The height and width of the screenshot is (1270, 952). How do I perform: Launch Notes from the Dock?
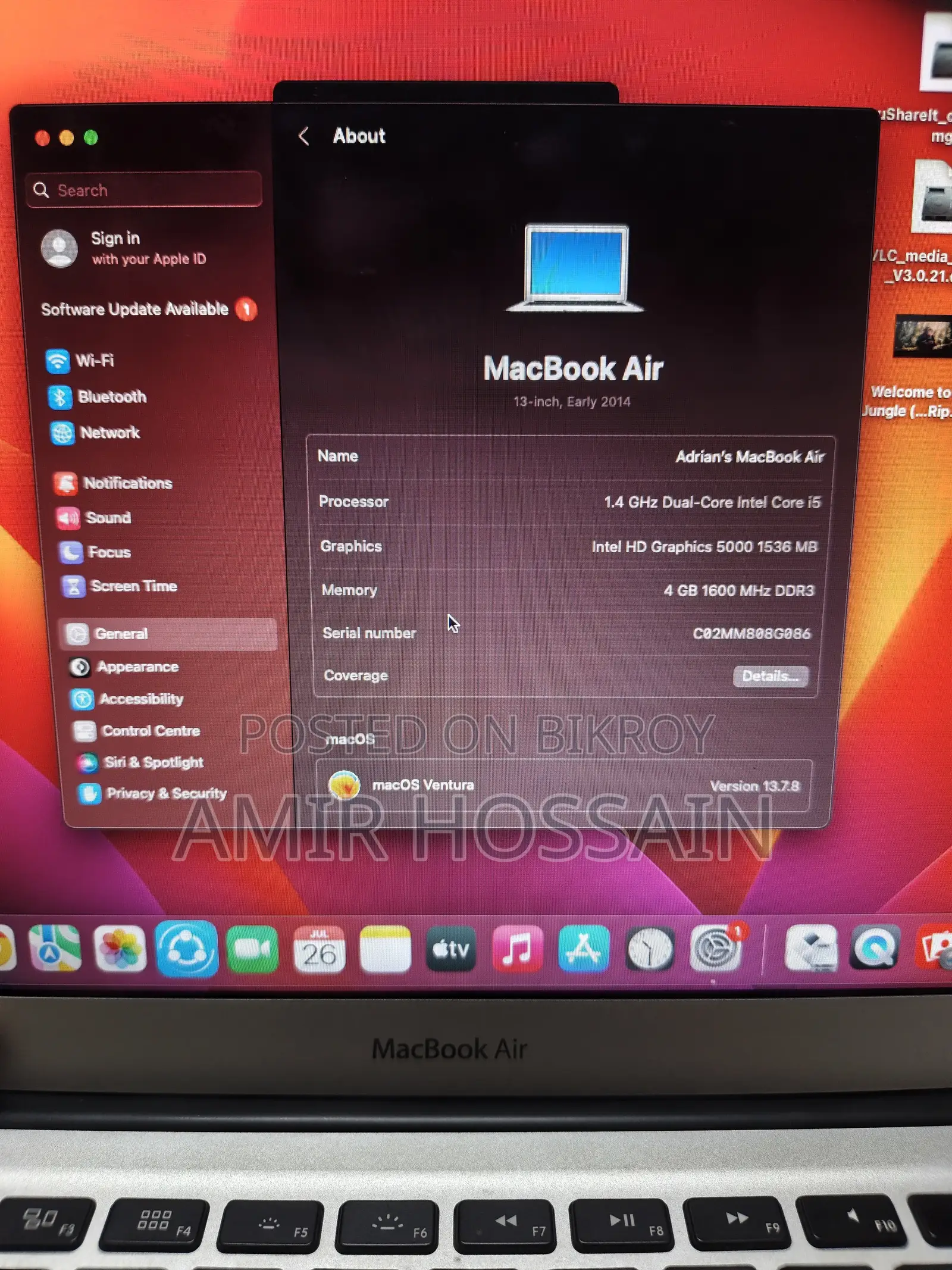[x=386, y=949]
